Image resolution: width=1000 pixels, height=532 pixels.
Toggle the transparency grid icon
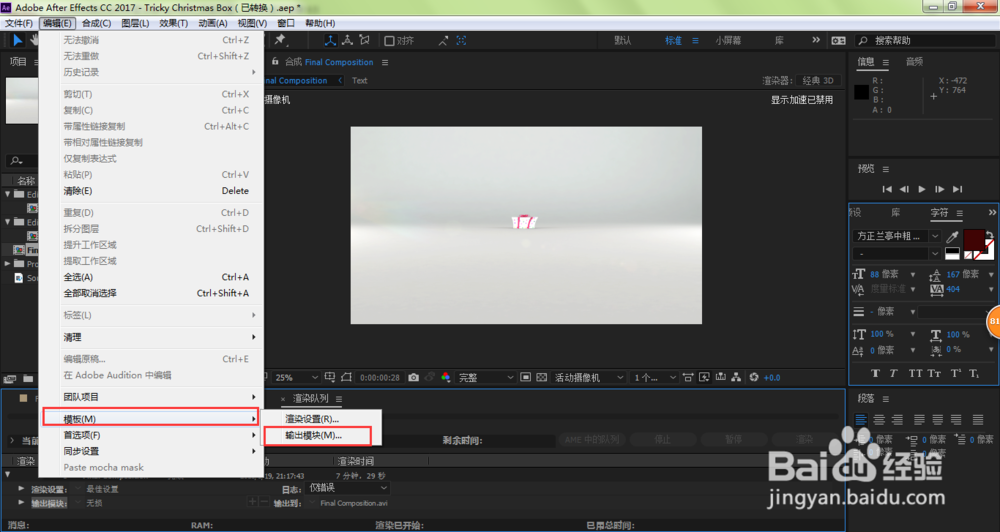pyautogui.click(x=541, y=378)
